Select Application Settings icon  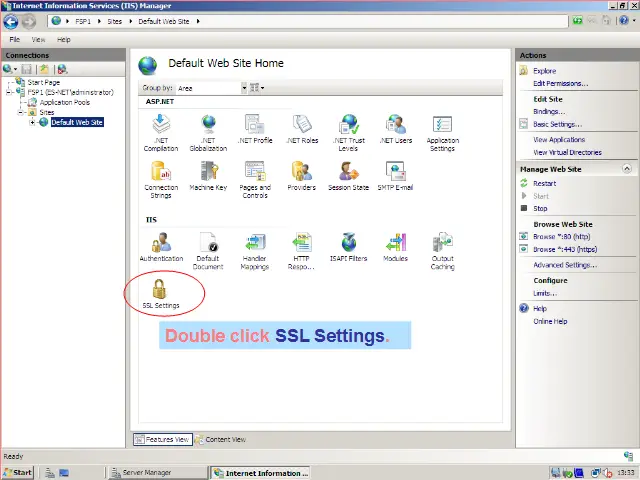[x=442, y=132]
